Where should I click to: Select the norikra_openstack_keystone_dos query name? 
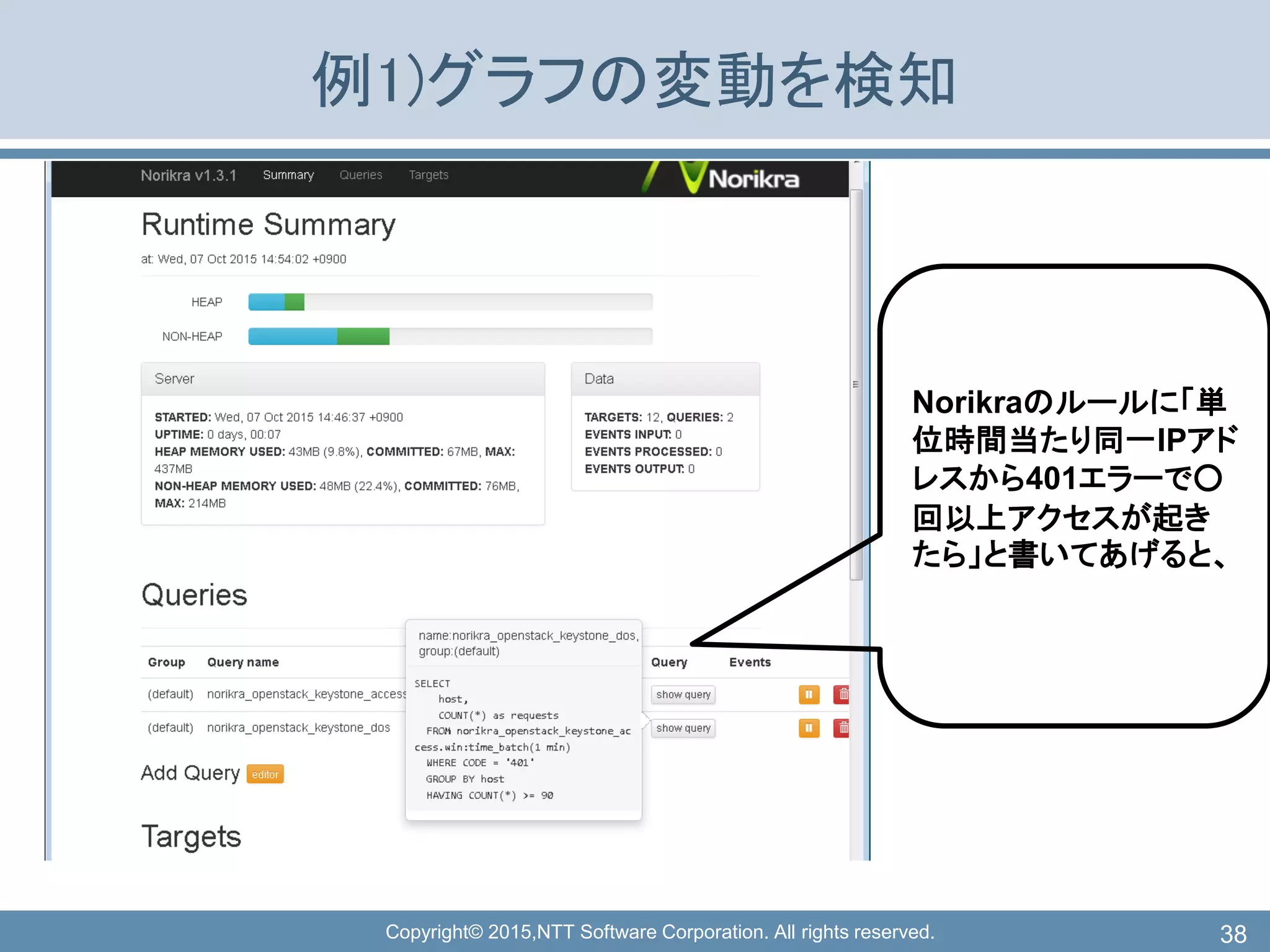[x=298, y=728]
